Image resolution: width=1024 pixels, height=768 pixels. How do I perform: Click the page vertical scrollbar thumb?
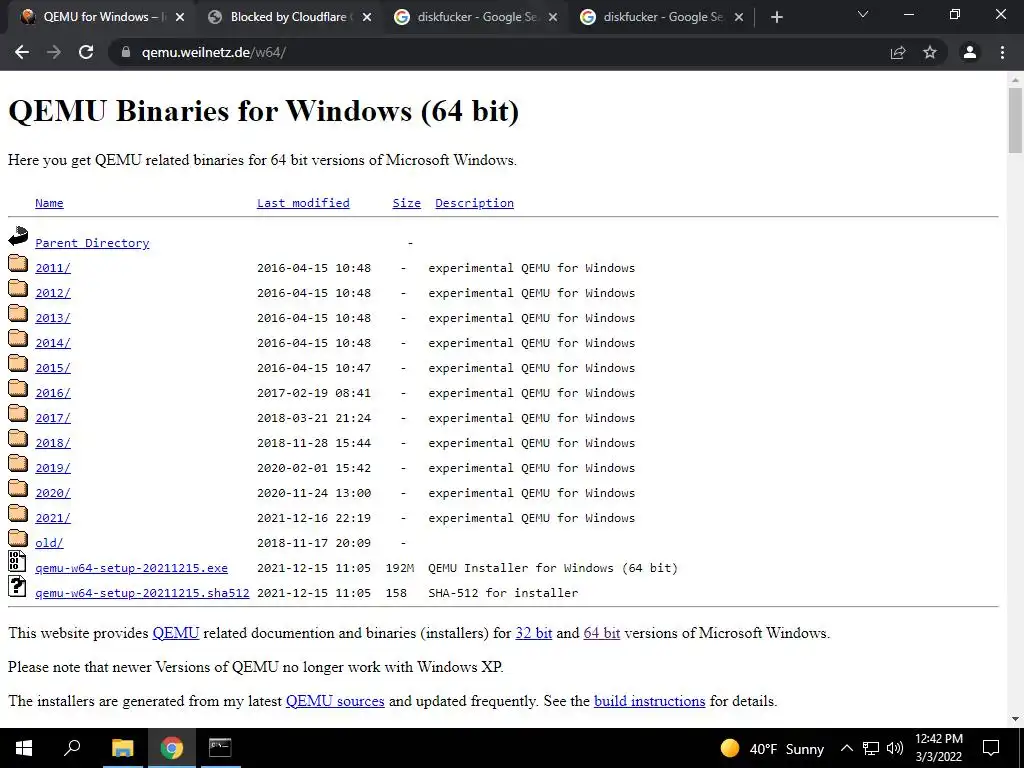1015,120
